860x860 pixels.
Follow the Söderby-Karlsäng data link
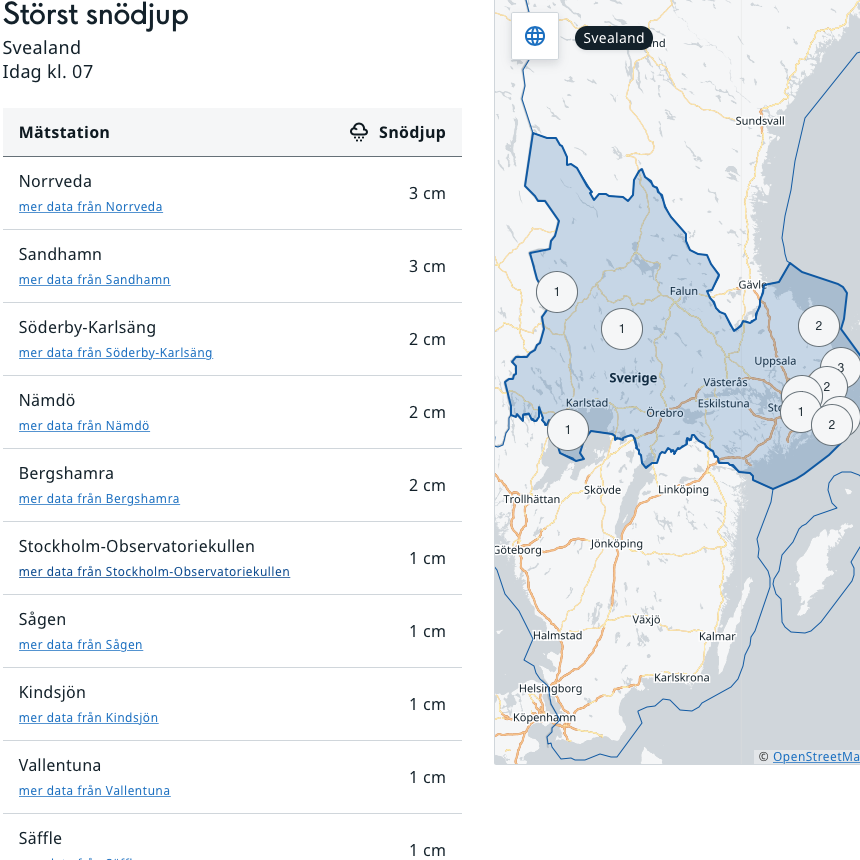[115, 353]
